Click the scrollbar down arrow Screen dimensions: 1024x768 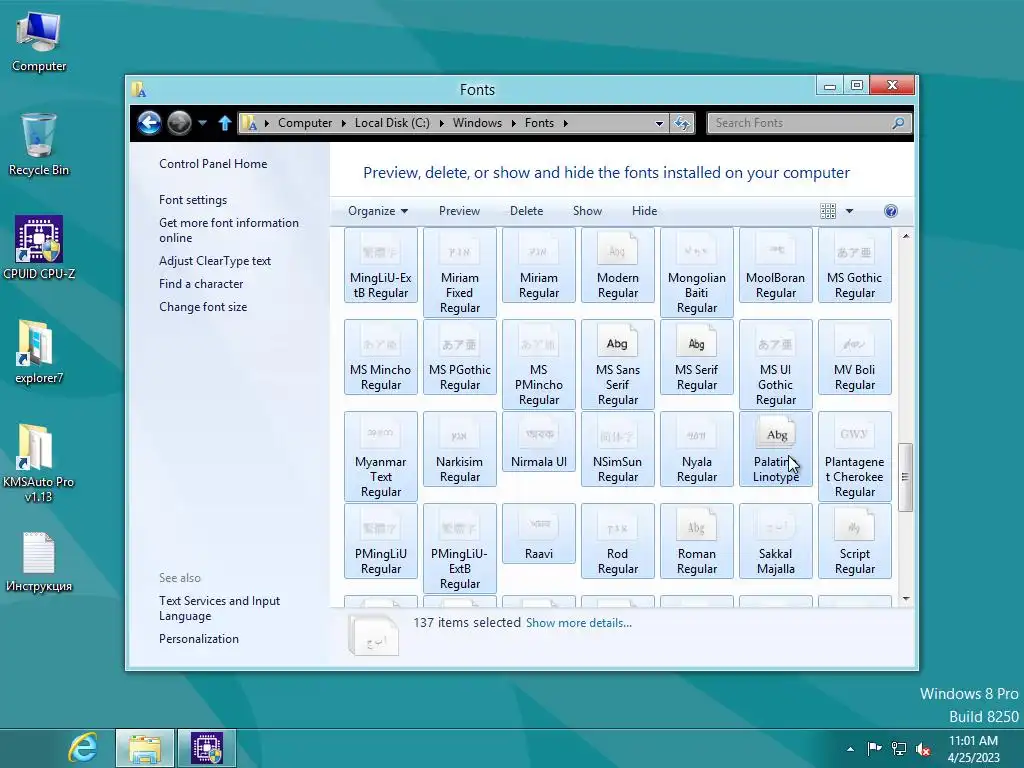tap(905, 598)
